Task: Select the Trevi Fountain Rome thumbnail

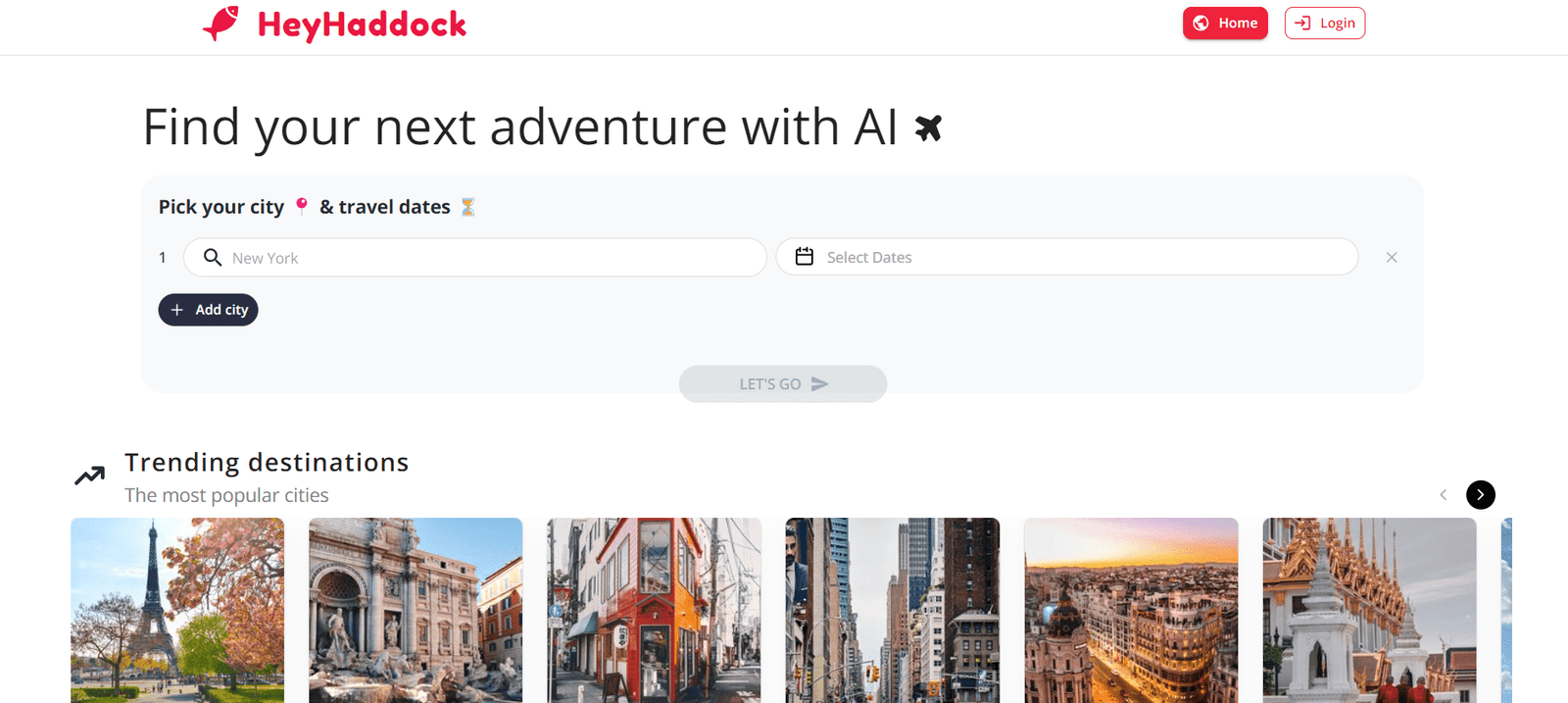Action: coord(416,610)
